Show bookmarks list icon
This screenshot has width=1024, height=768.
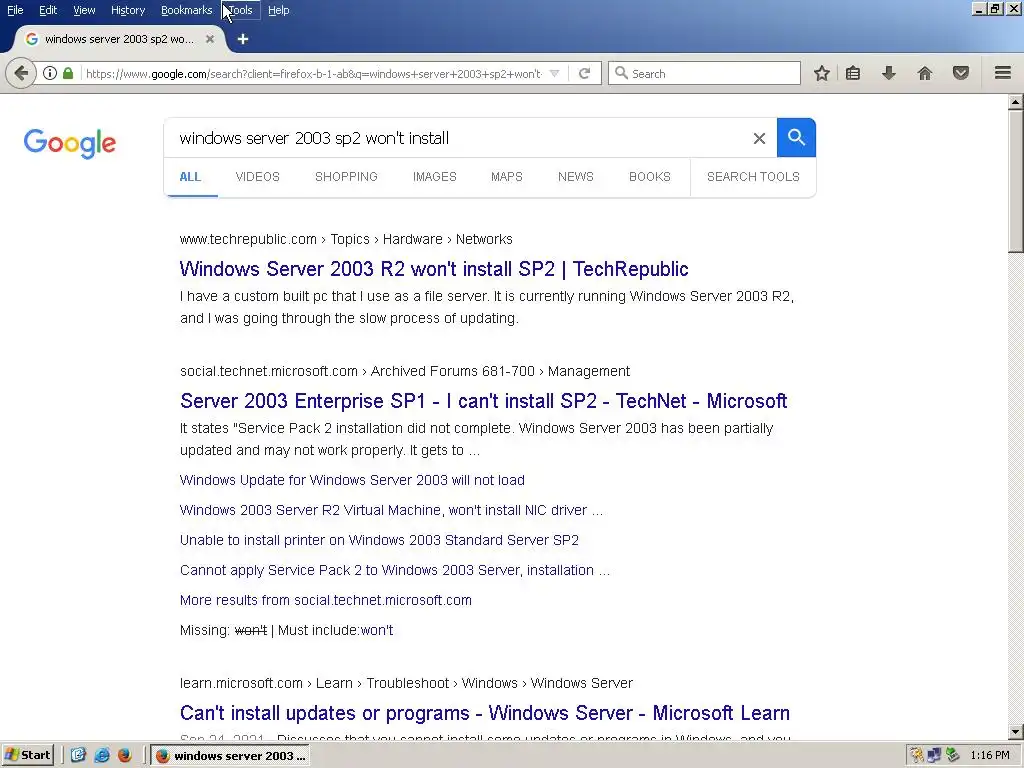(x=853, y=73)
